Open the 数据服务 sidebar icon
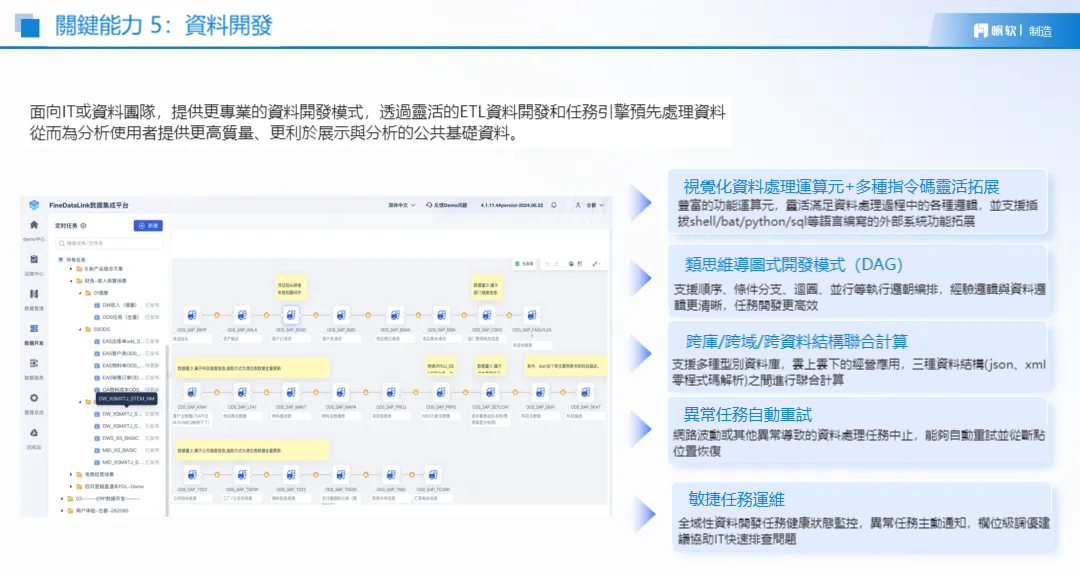 (34, 363)
